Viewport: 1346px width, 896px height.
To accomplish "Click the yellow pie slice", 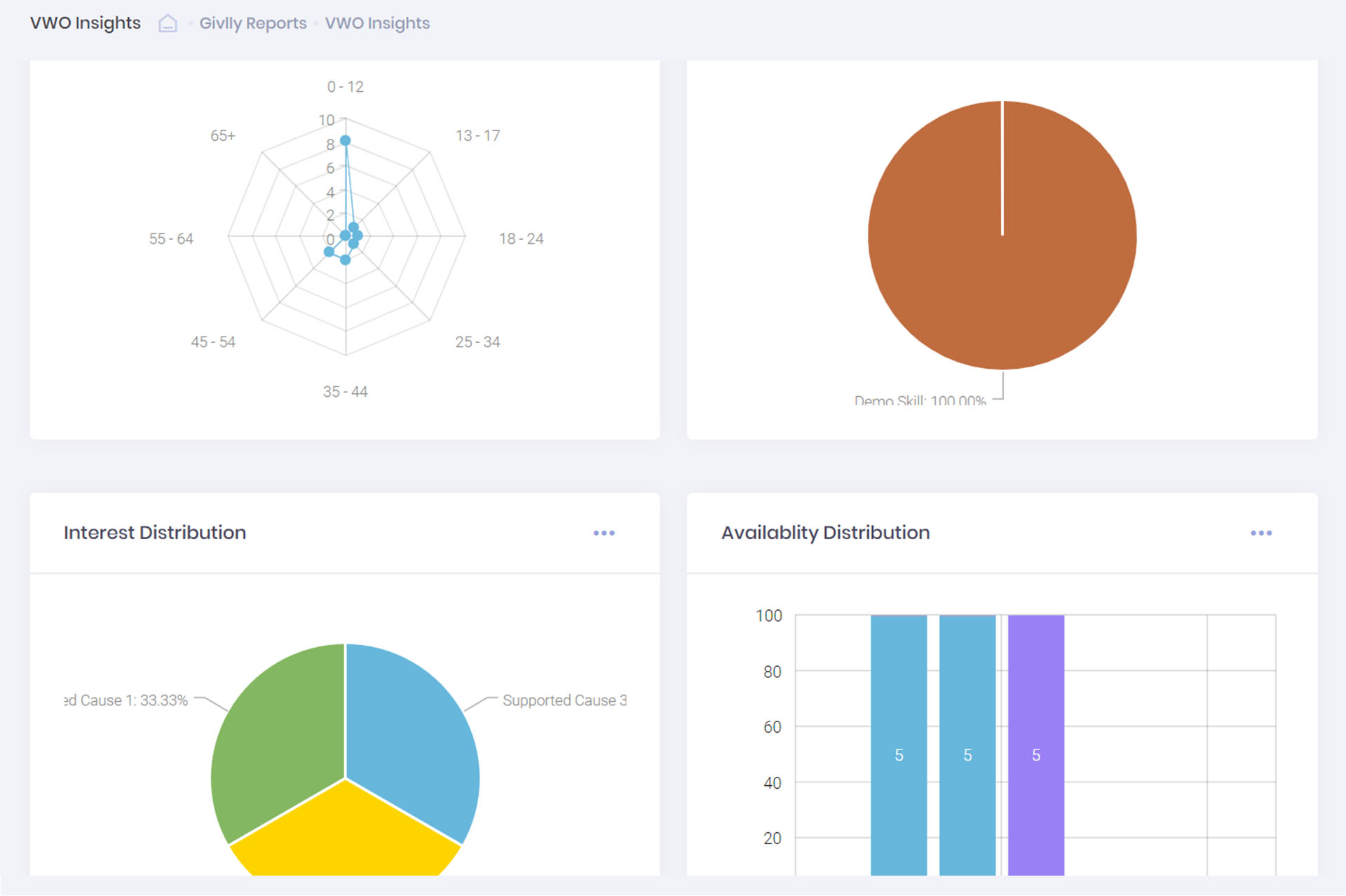I will click(x=345, y=838).
